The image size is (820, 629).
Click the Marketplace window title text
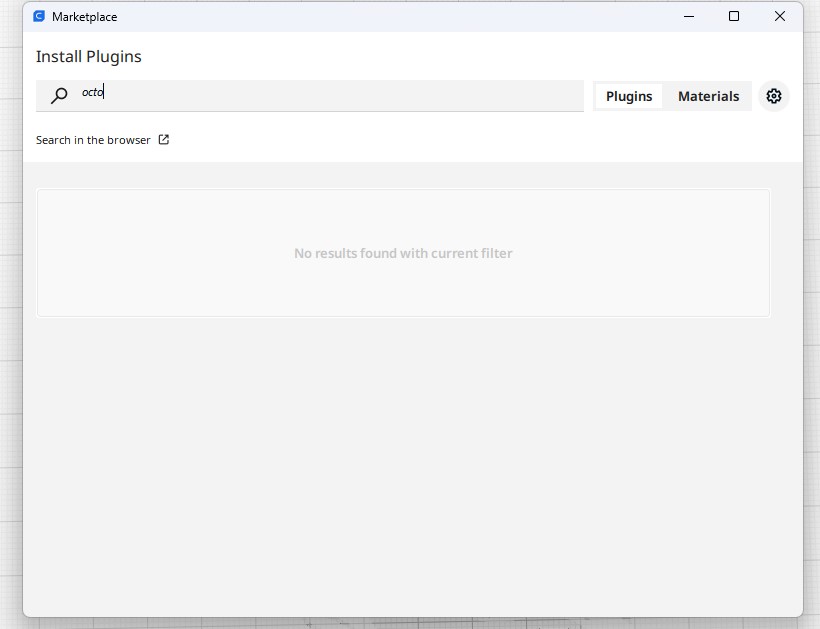coord(84,17)
